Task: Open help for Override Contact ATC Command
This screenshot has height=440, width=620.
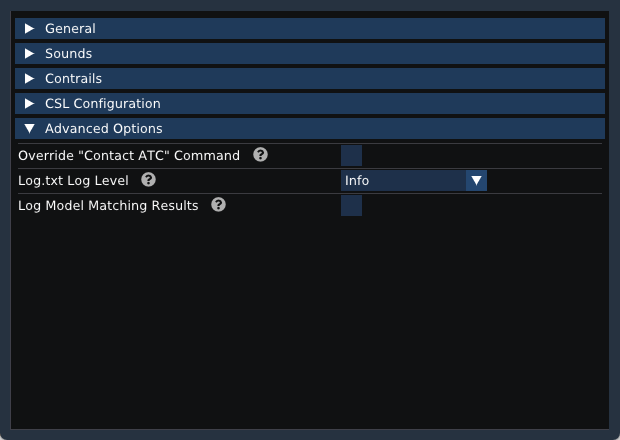Action: tap(260, 155)
